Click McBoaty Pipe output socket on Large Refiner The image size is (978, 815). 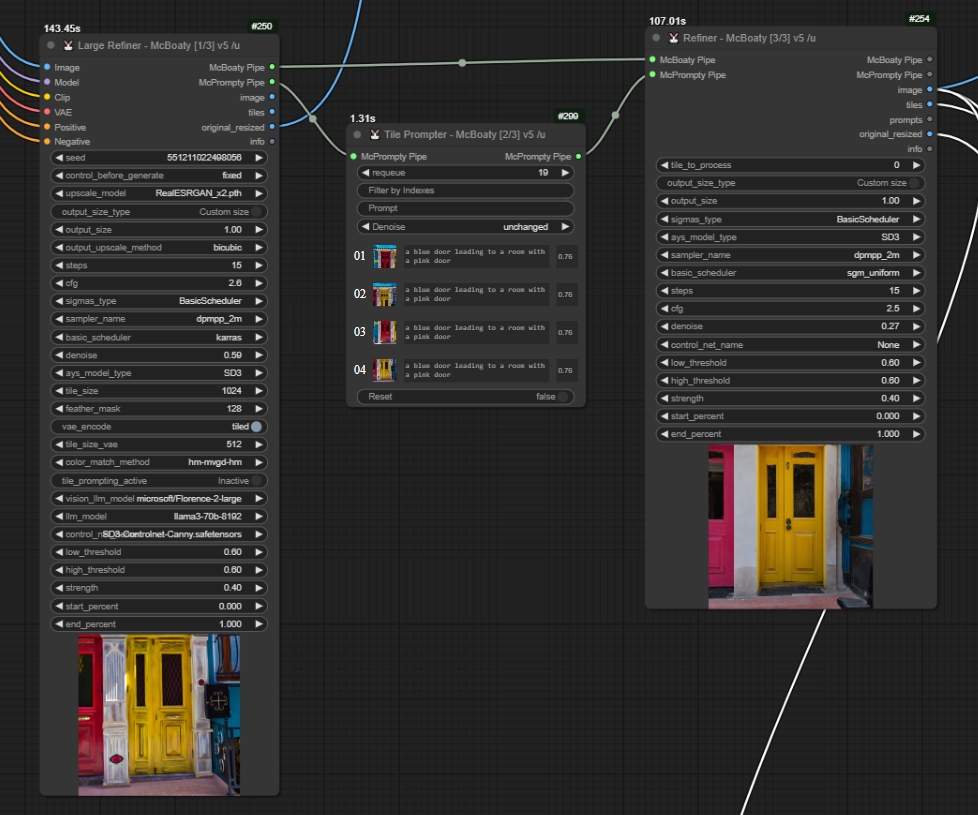272,67
